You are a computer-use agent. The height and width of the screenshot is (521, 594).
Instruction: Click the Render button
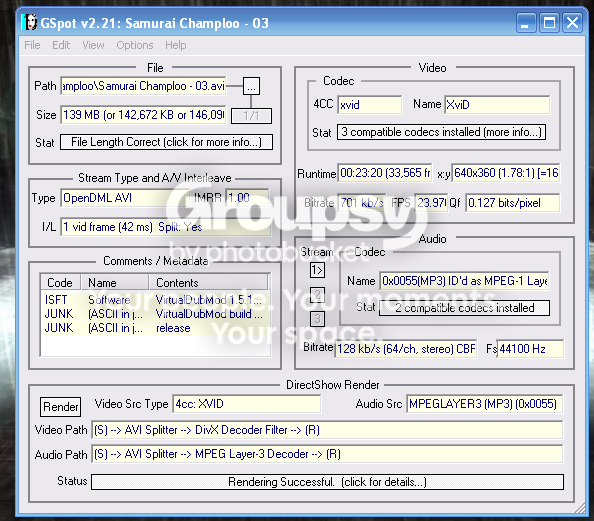[61, 407]
